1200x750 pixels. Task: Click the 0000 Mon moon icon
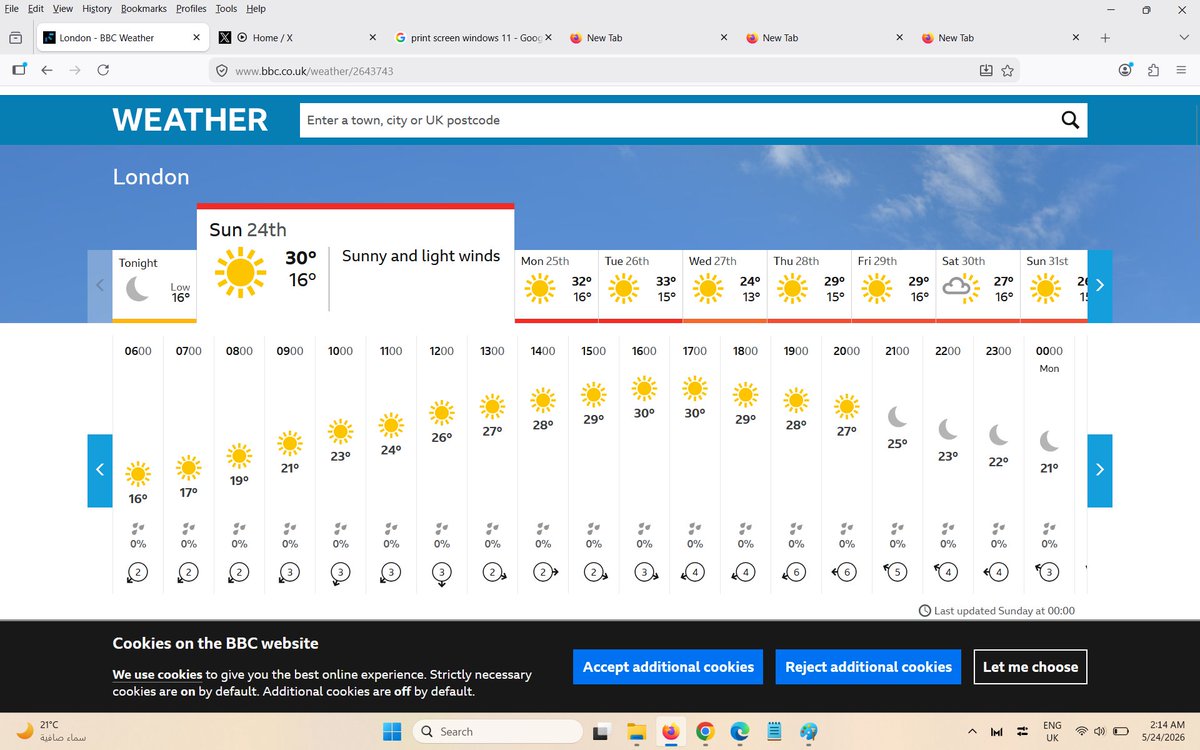pyautogui.click(x=1049, y=441)
